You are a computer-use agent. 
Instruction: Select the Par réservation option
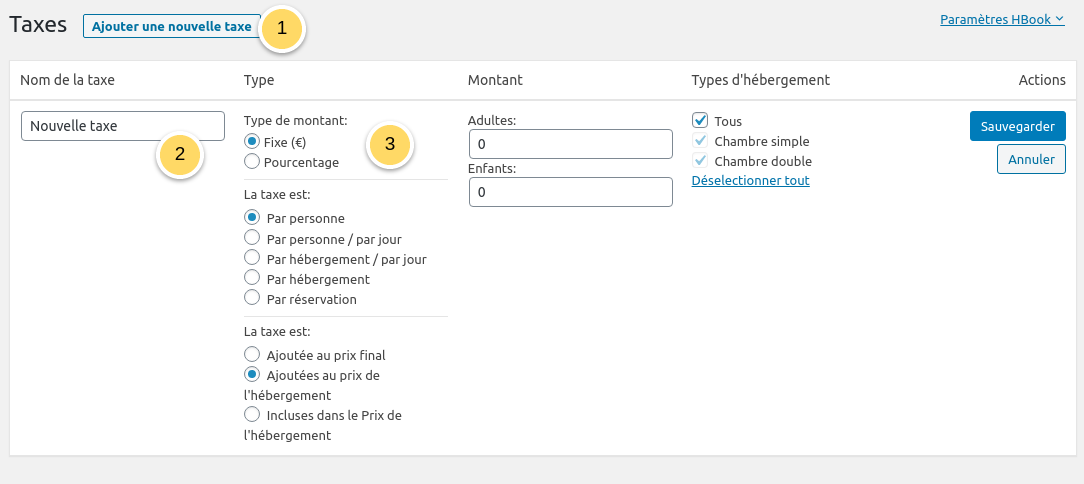pos(252,298)
